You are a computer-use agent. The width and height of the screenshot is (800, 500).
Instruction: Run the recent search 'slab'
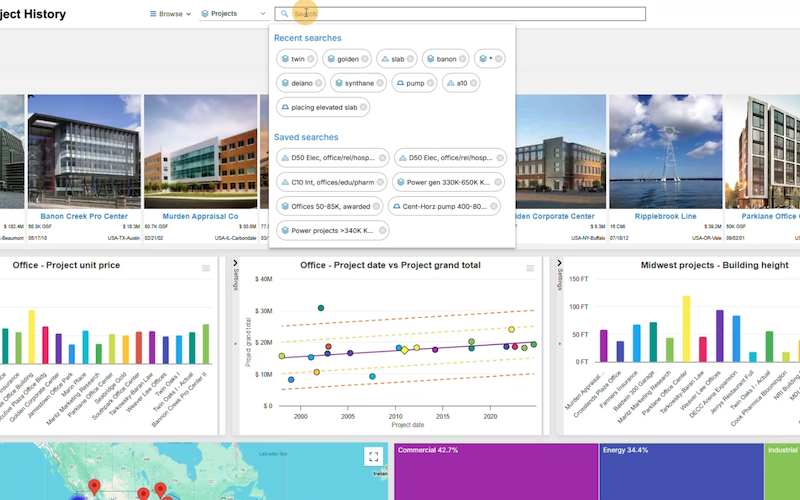(x=398, y=59)
